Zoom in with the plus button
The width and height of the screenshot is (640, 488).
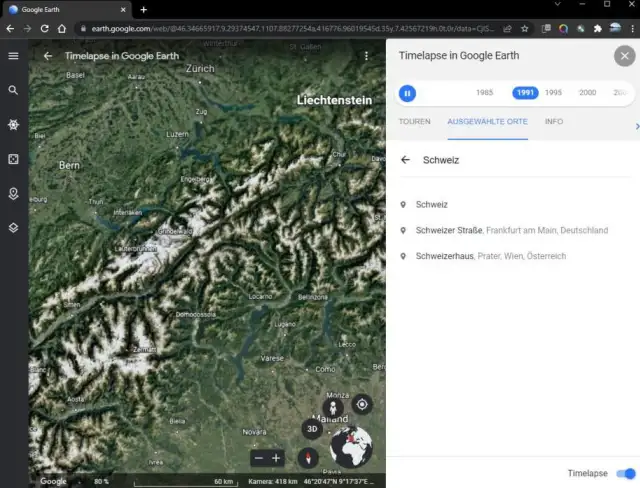(x=276, y=458)
